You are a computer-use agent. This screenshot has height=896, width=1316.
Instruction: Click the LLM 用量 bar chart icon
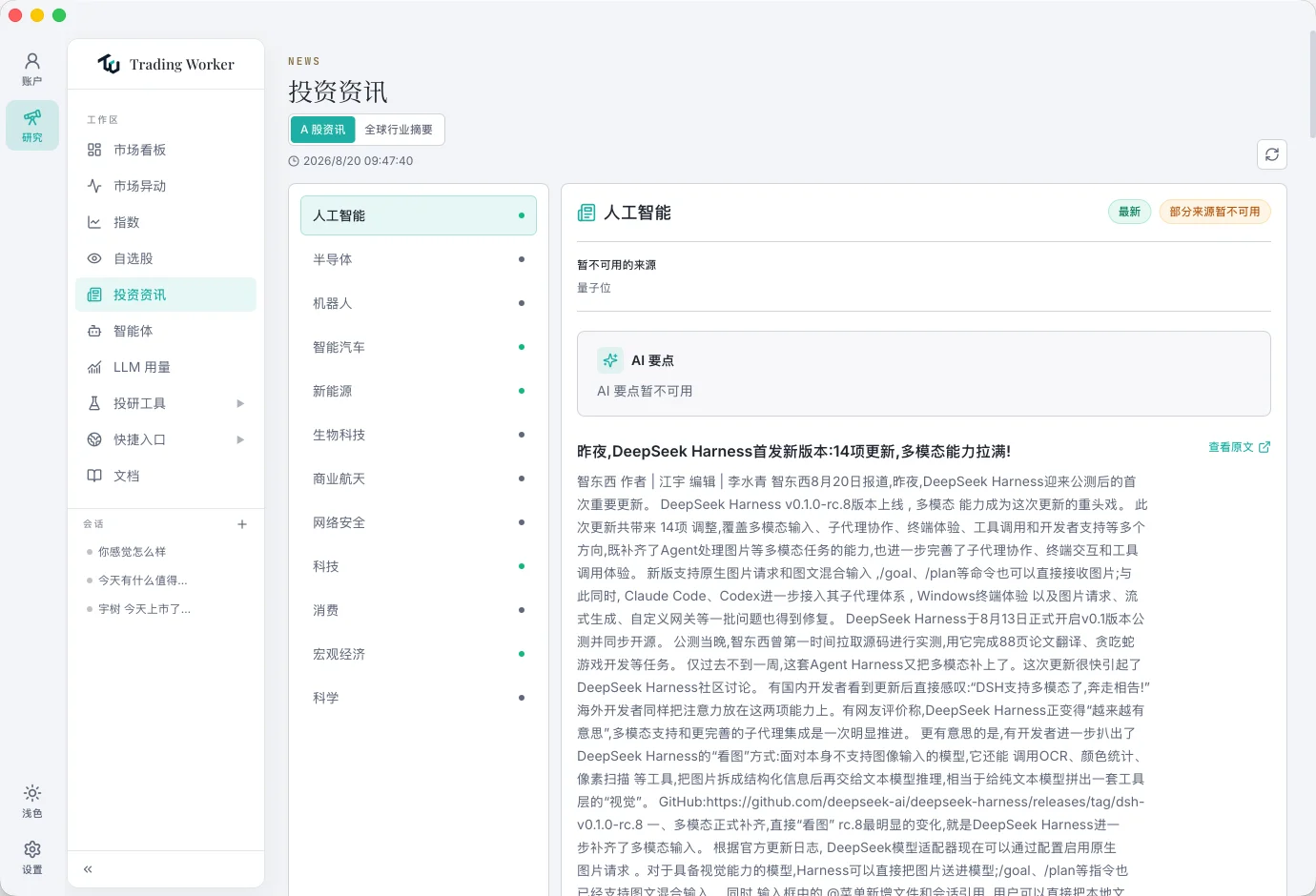click(x=94, y=367)
